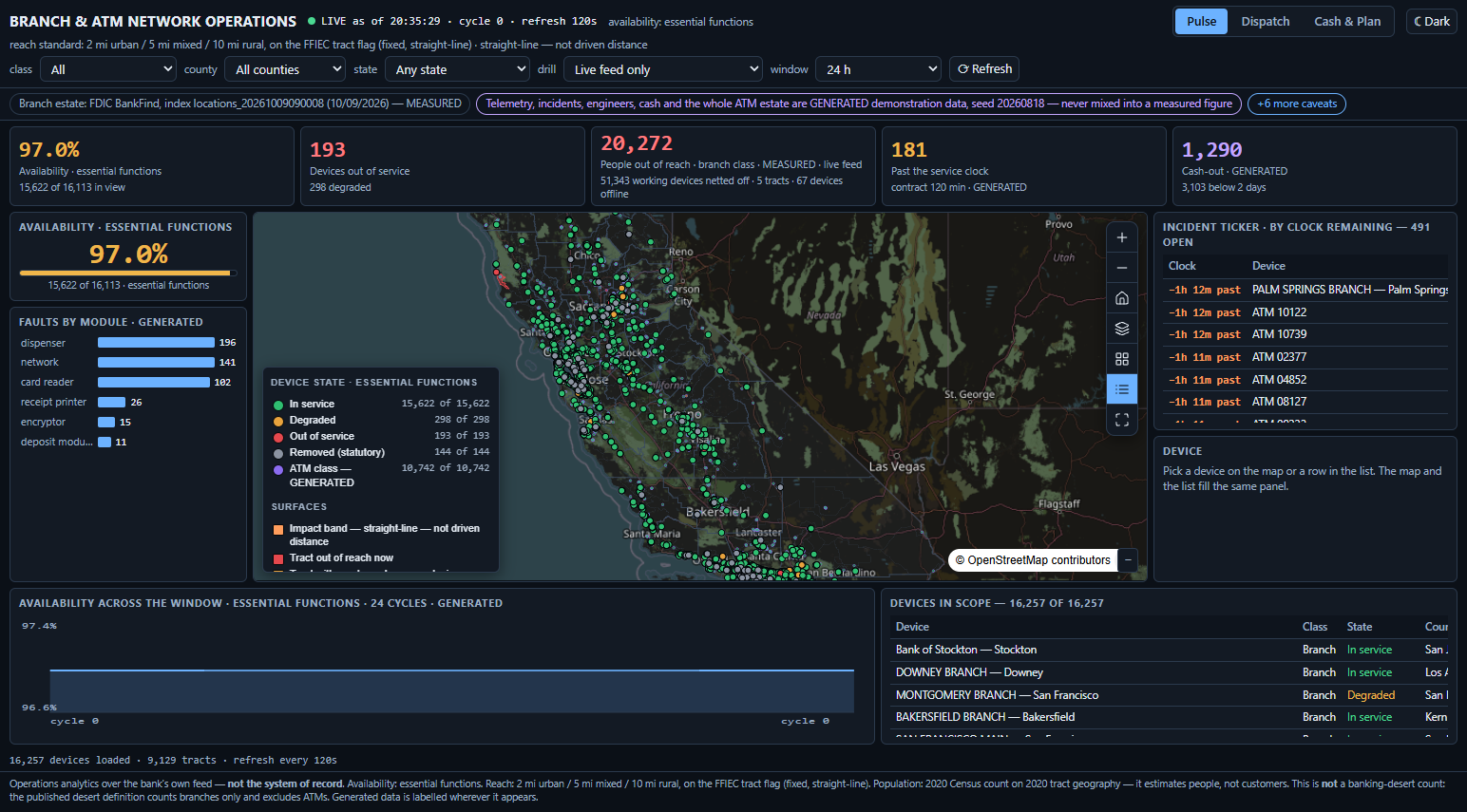Viewport: 1467px width, 812px height.
Task: Zoom in on the map
Action: point(1122,237)
